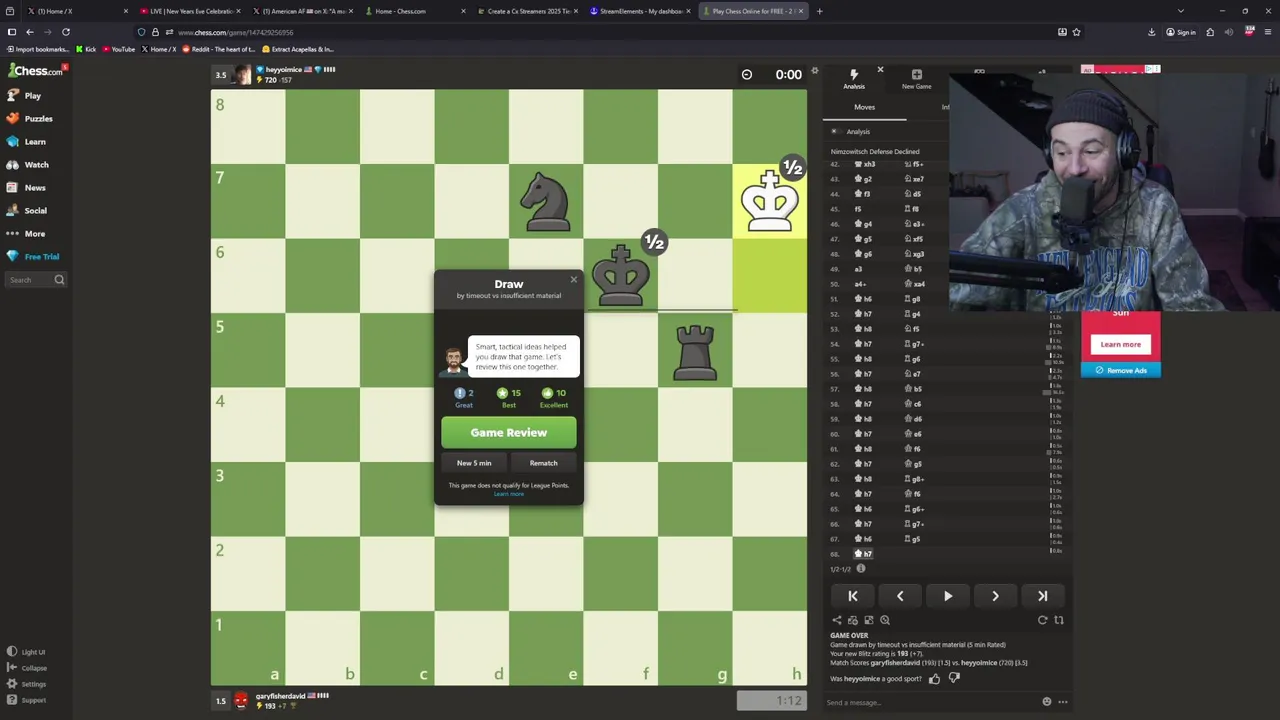Viewport: 1280px width, 720px height.
Task: Close the Draw result dialog
Action: tap(574, 279)
